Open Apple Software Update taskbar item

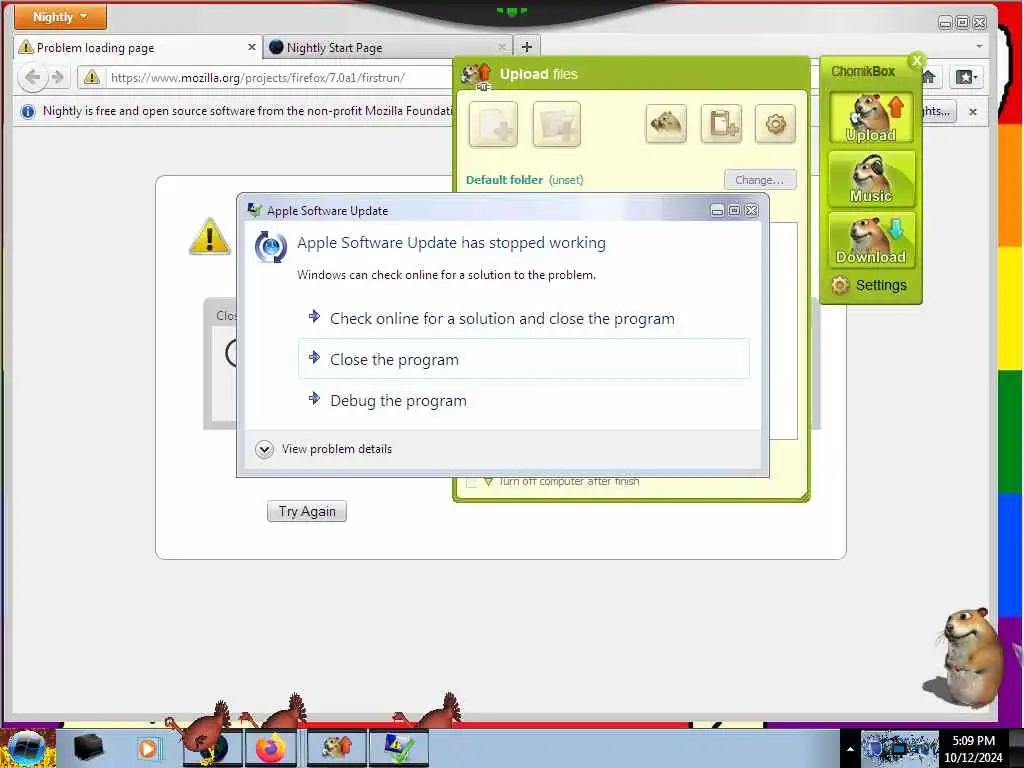tap(399, 748)
